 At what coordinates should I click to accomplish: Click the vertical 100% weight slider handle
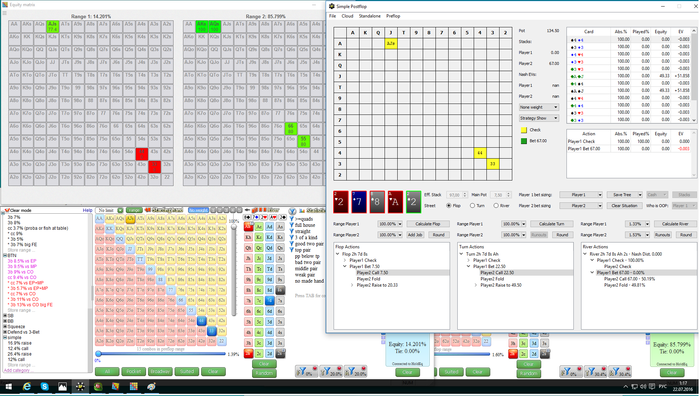point(233,227)
